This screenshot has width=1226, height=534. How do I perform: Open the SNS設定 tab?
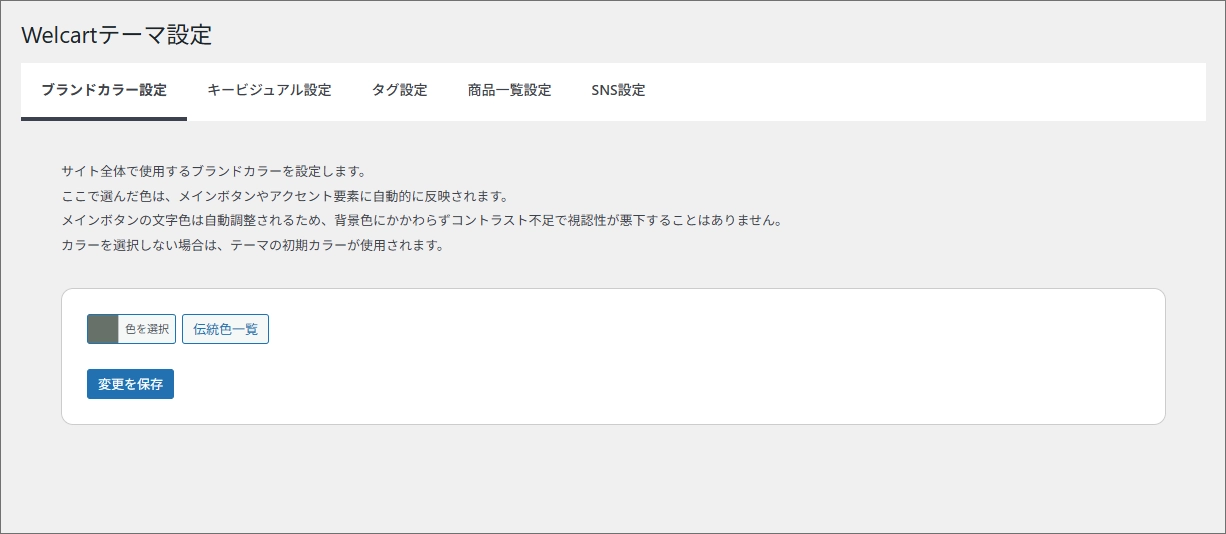click(x=618, y=91)
